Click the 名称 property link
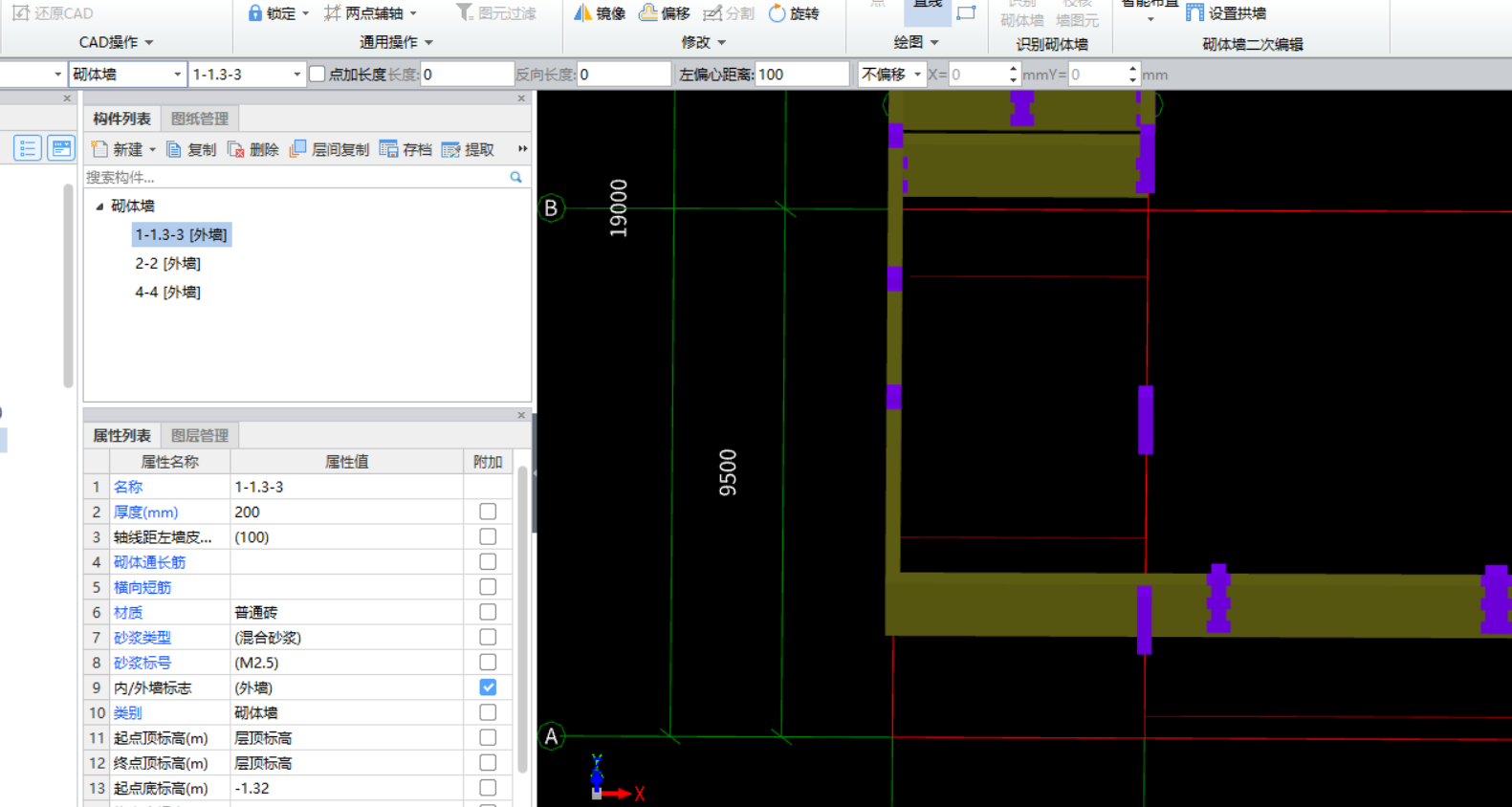Screen dimensions: 1512x807 (x=128, y=487)
